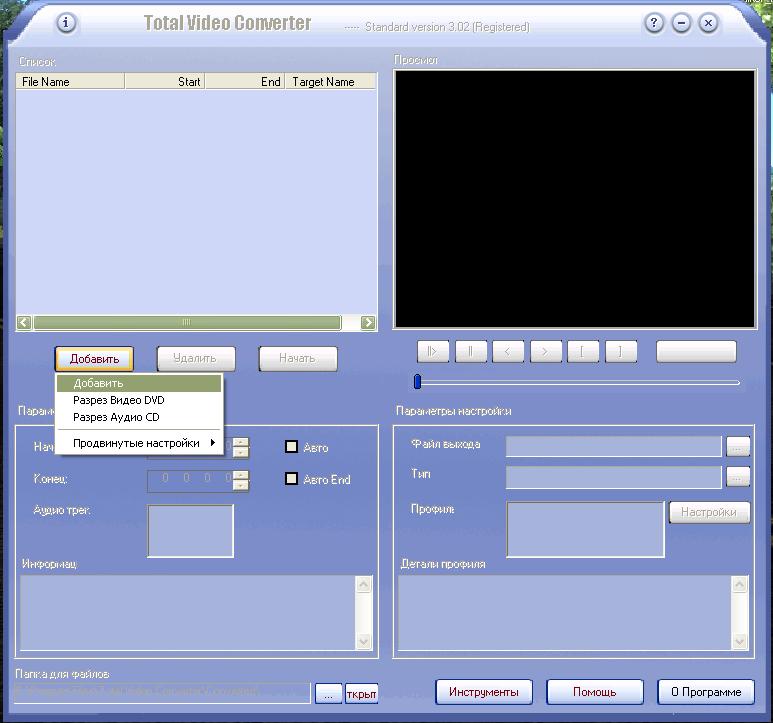773x723 pixels.
Task: Click the preview timeline track
Action: coord(579,382)
